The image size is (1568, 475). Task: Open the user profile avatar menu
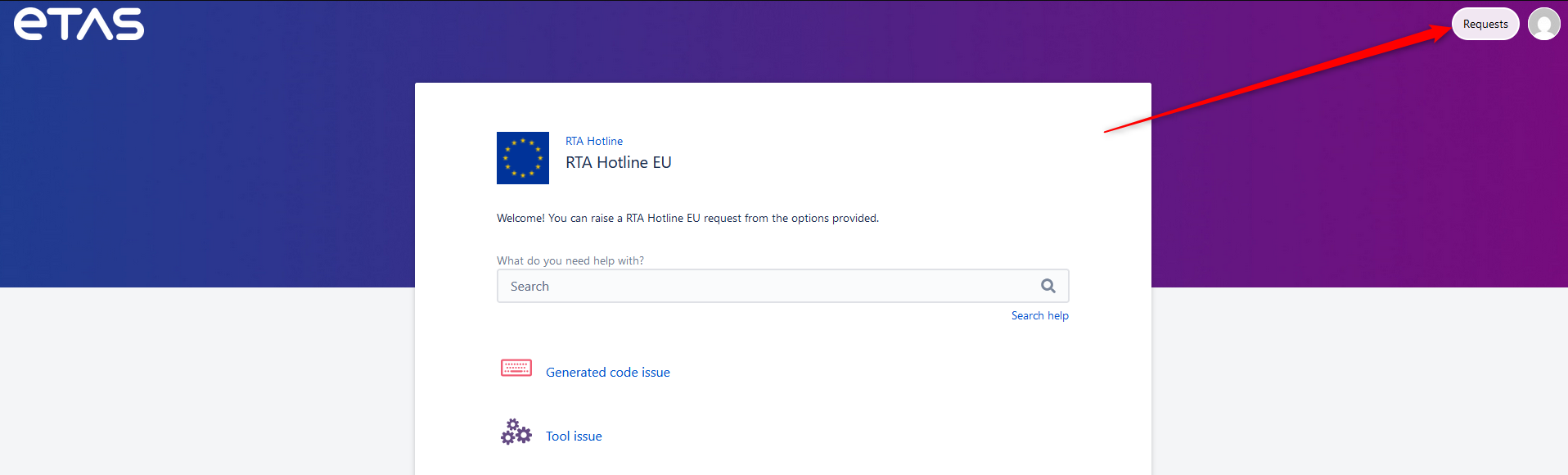coord(1543,24)
